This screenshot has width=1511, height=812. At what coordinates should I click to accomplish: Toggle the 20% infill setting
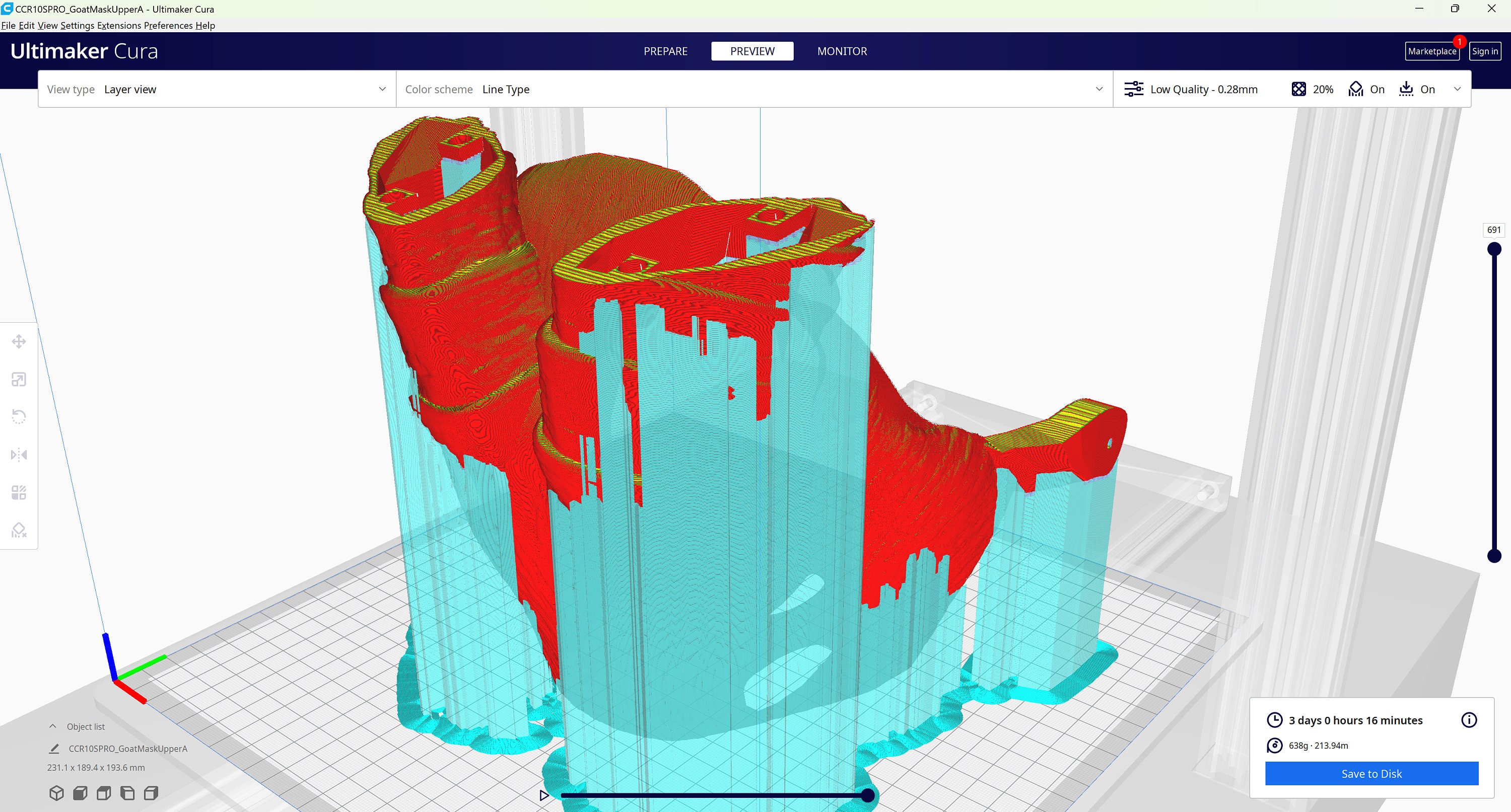pos(1312,89)
